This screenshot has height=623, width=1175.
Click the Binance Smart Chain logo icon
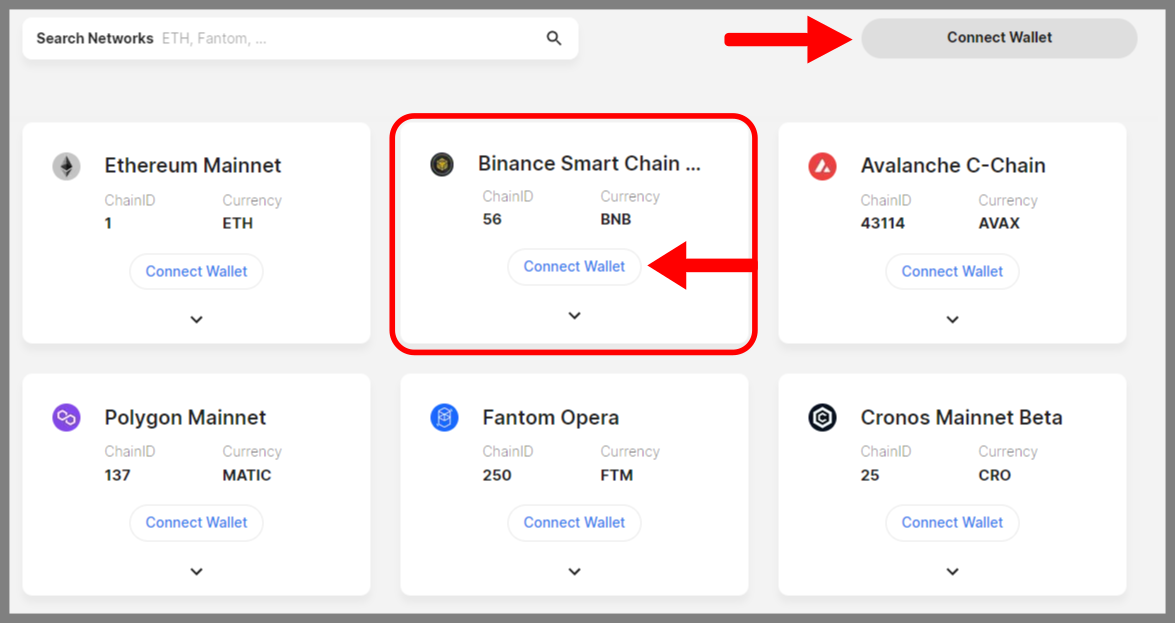tap(442, 164)
